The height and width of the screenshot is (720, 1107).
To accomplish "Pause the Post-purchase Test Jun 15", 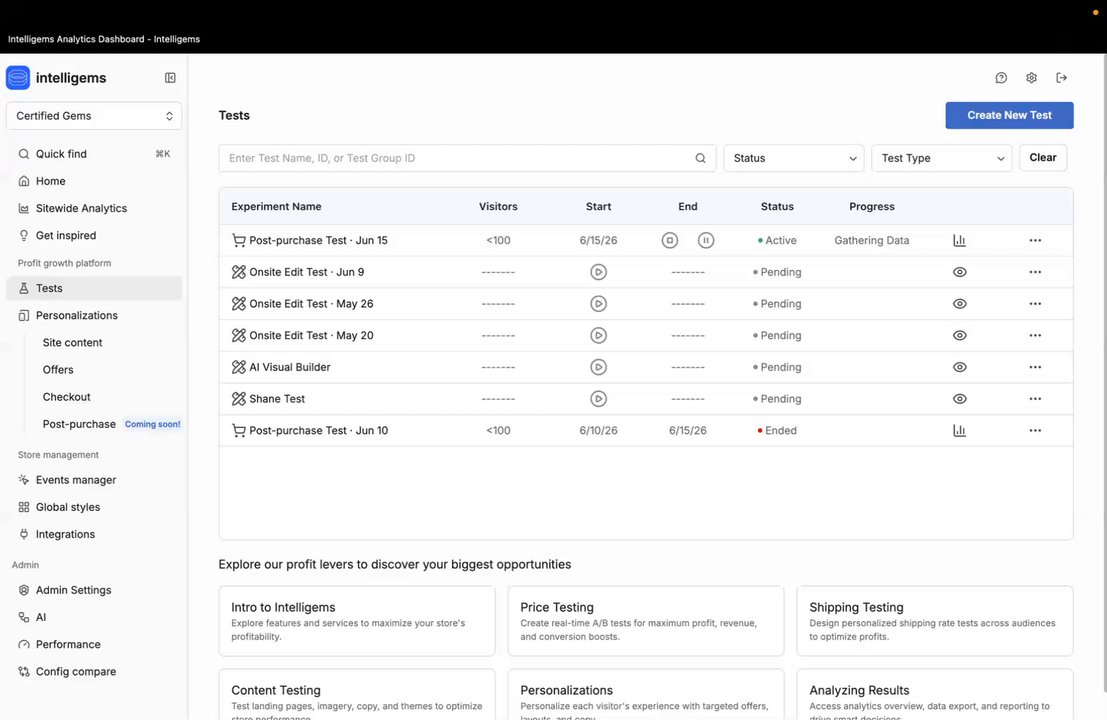I will (706, 241).
